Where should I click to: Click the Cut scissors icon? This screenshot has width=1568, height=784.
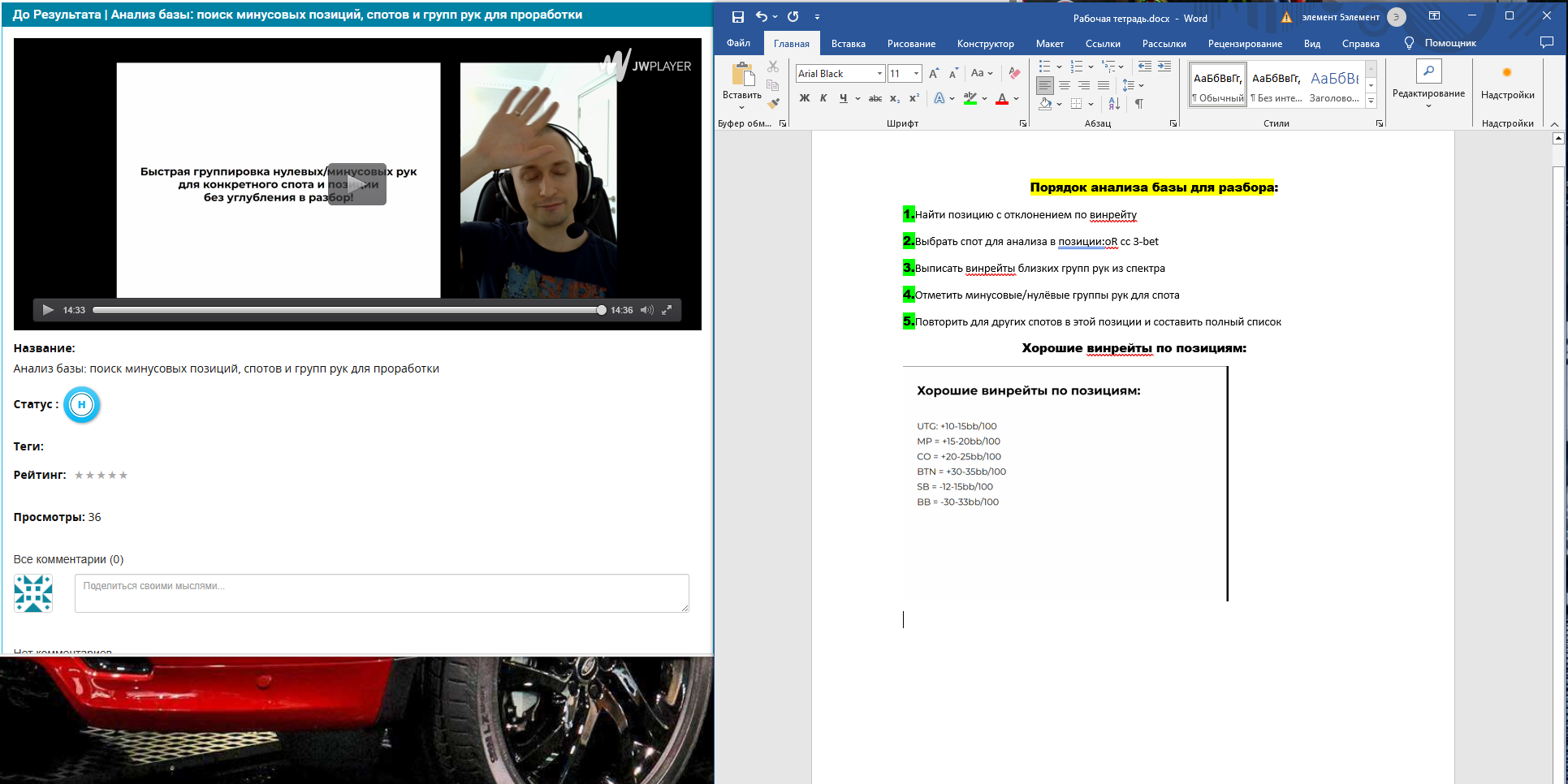tap(773, 67)
